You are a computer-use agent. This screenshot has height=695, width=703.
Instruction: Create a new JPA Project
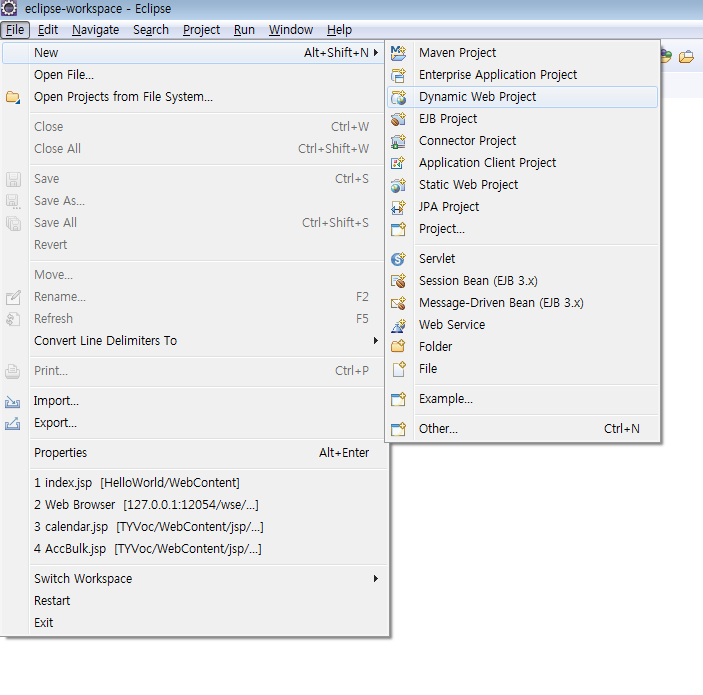coord(522,207)
